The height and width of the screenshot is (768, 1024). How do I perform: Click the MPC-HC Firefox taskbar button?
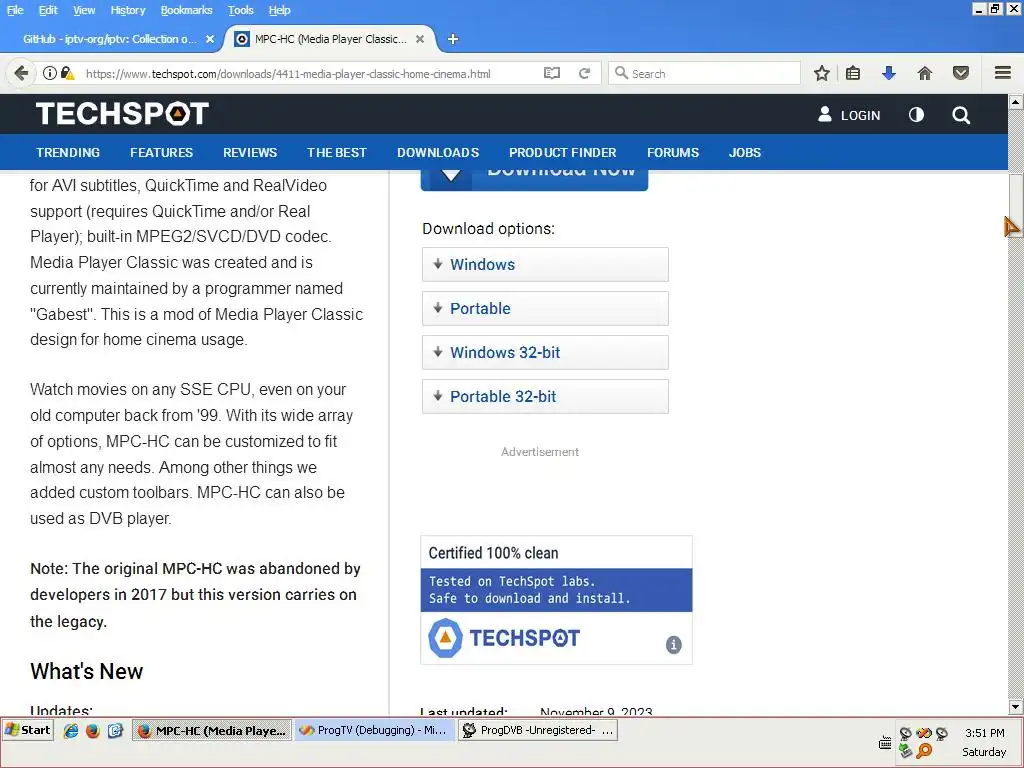coord(212,730)
